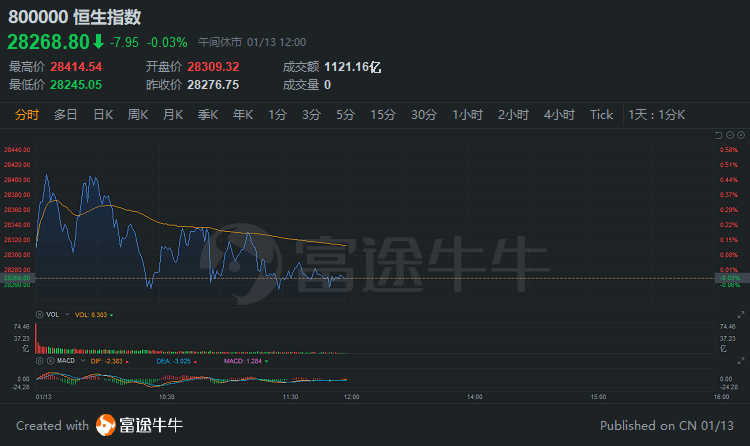Expand the MACD panel to full size
Screen dimensions: 750x446
pos(741,361)
